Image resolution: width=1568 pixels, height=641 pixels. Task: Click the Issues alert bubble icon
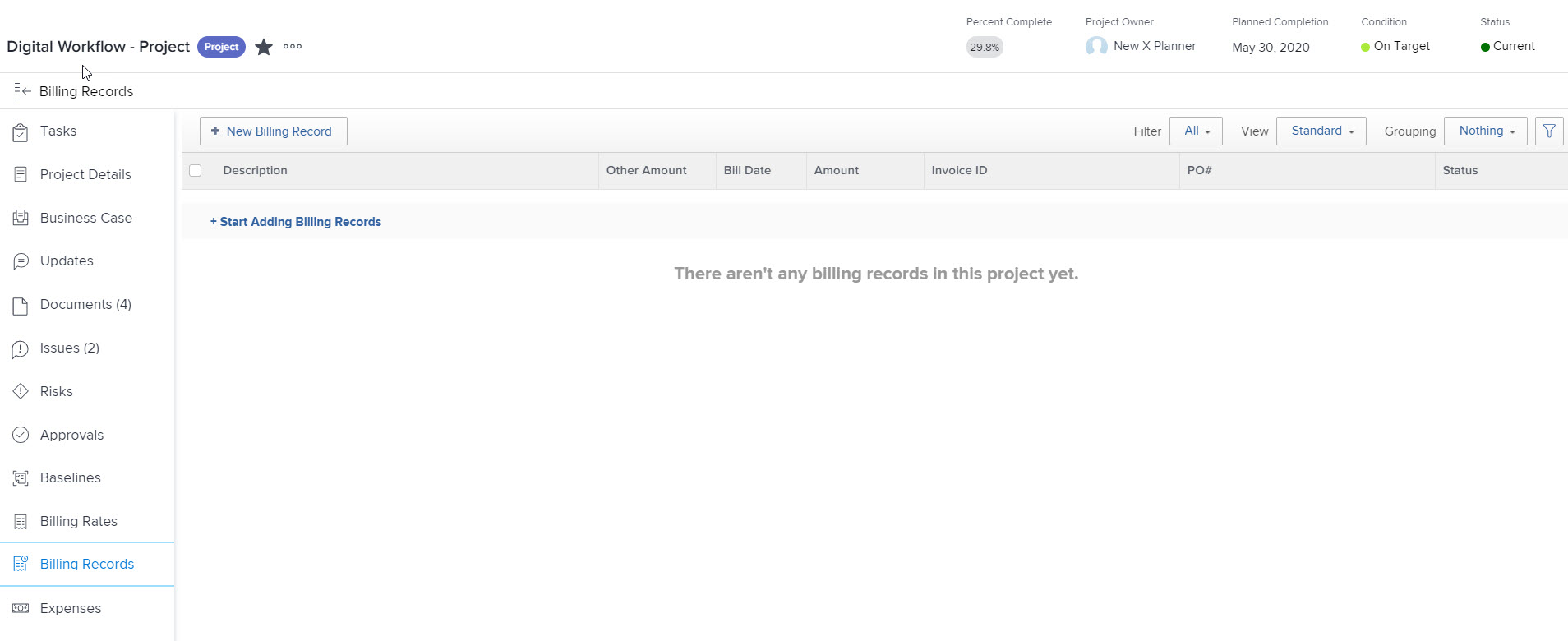pos(21,349)
